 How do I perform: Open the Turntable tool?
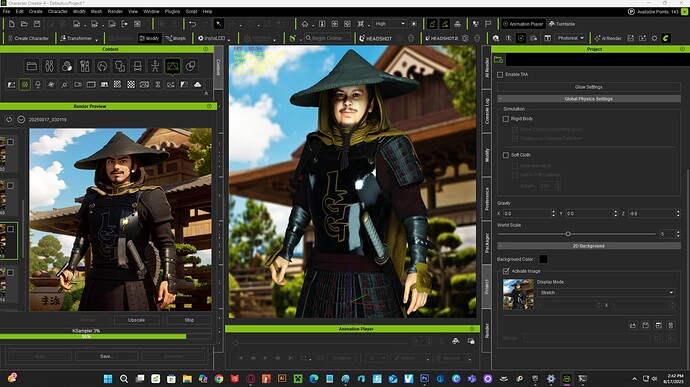pyautogui.click(x=562, y=24)
